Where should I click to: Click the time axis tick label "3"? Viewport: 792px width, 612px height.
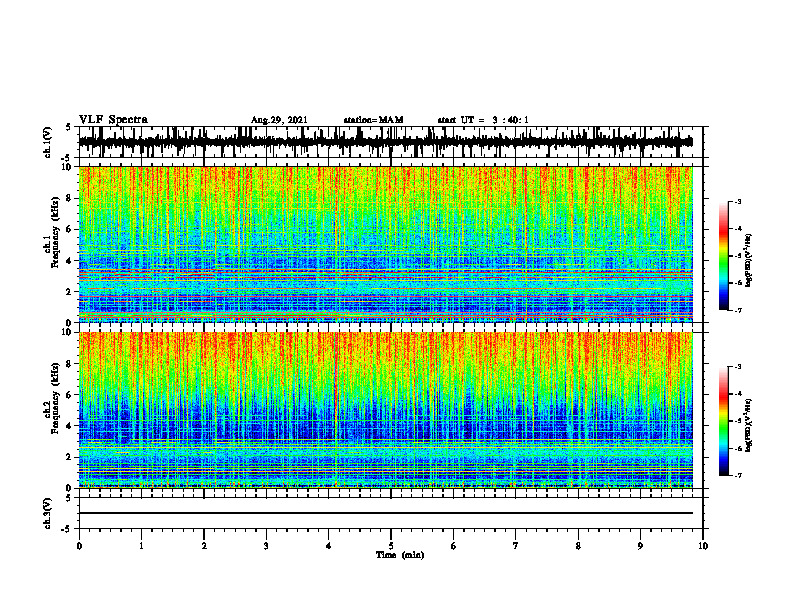(x=266, y=546)
